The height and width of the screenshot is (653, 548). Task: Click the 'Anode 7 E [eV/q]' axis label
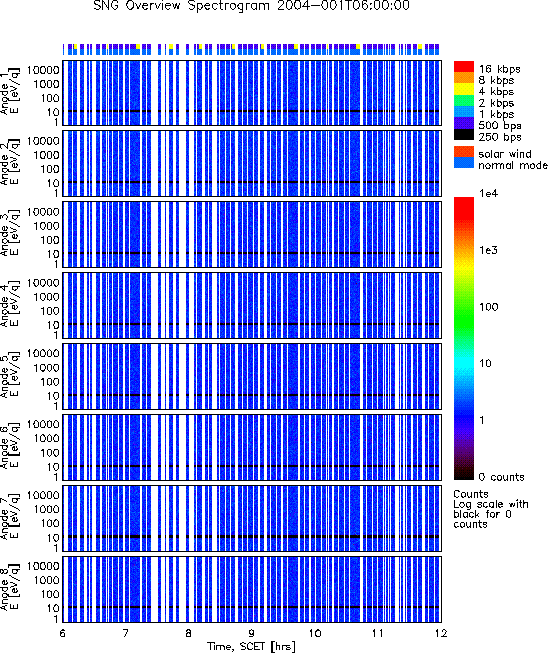point(10,518)
